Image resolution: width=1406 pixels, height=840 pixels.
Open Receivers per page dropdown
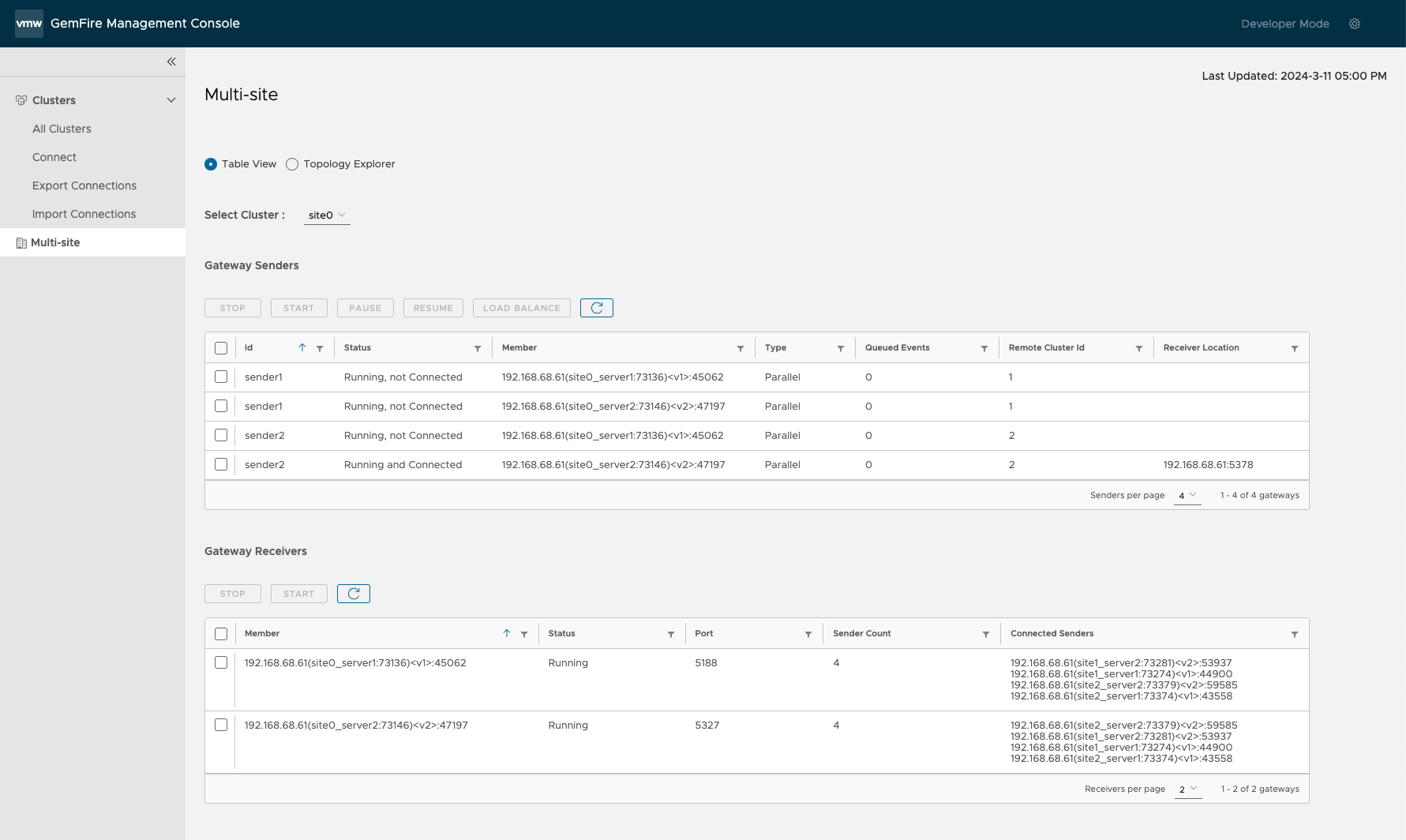[1188, 789]
